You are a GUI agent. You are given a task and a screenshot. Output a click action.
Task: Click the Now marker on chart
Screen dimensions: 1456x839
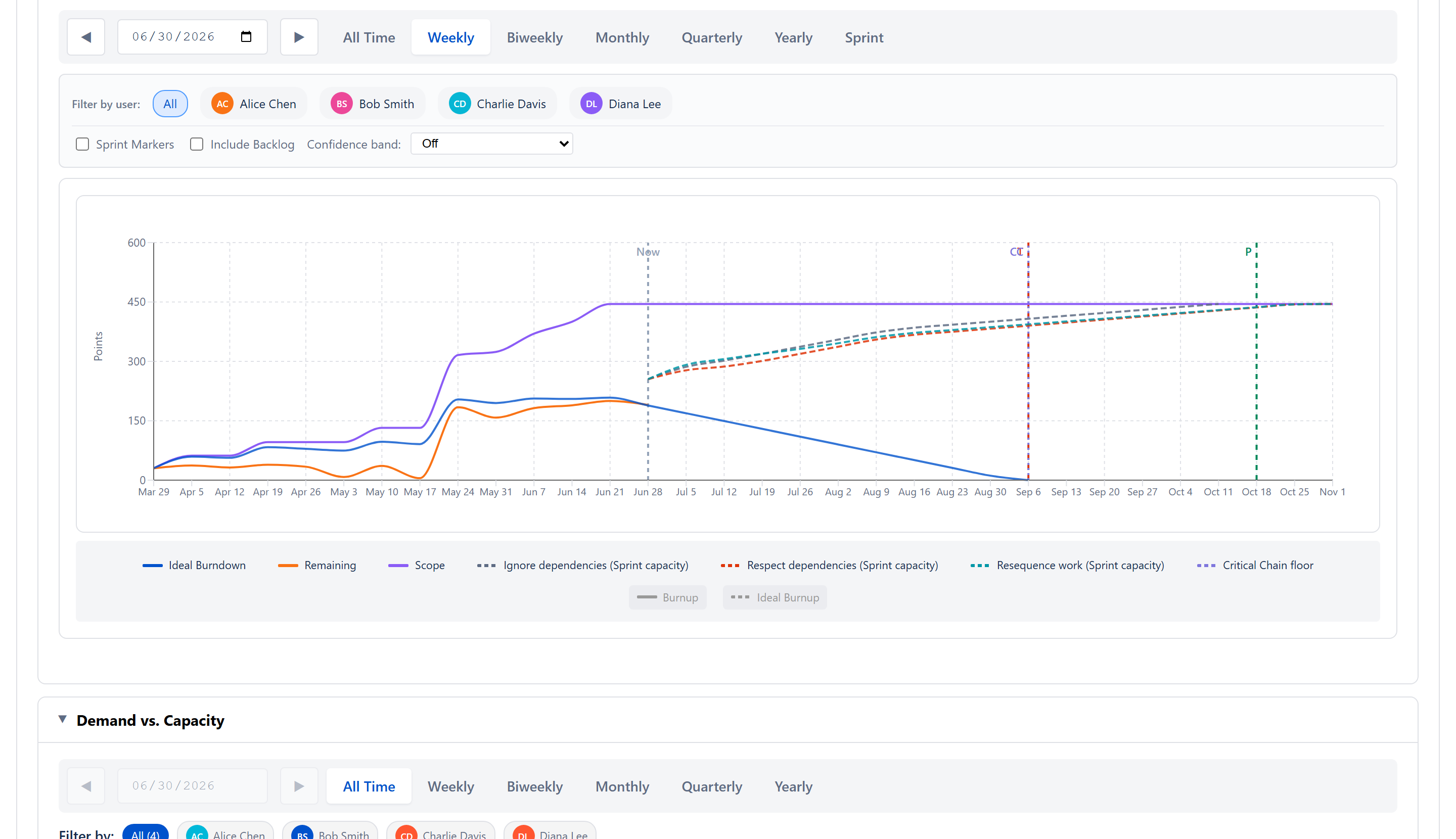[x=648, y=252]
